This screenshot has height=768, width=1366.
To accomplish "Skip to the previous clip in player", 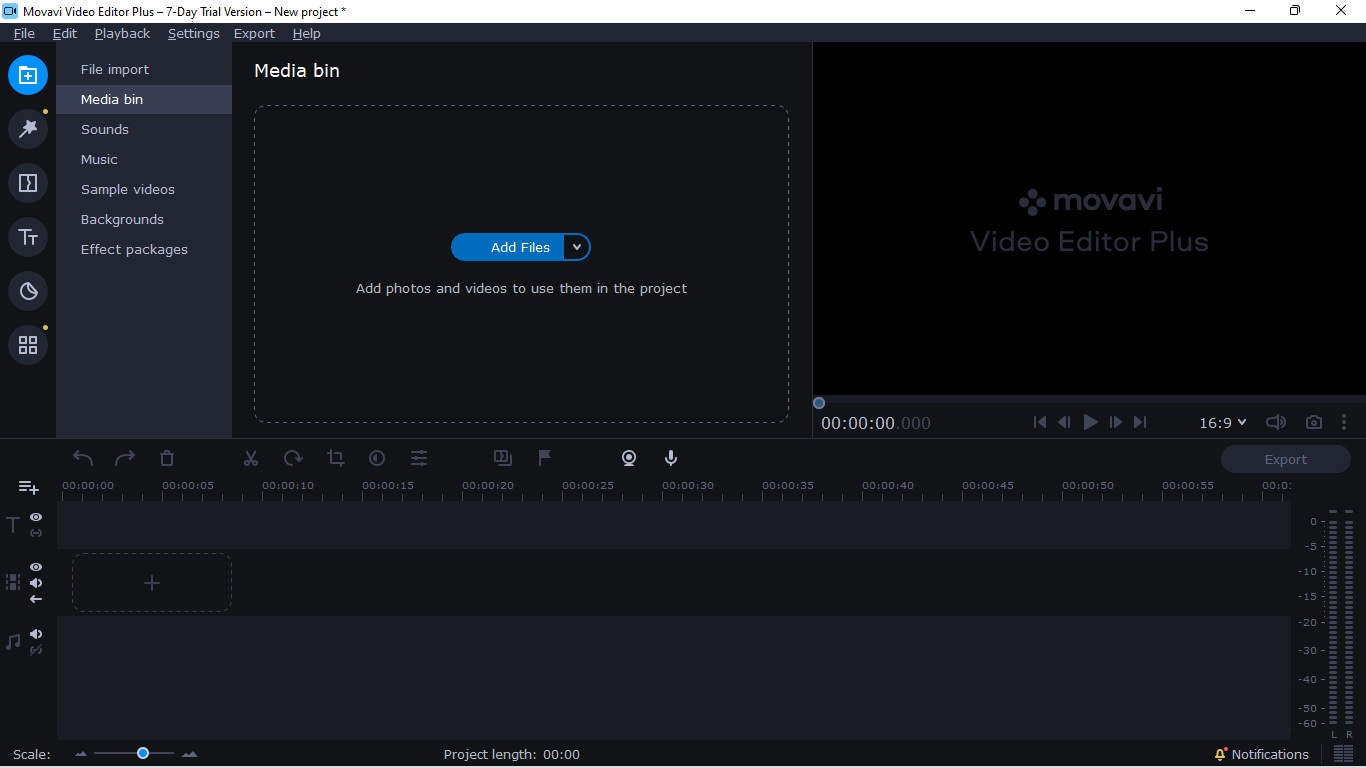I will (1040, 423).
